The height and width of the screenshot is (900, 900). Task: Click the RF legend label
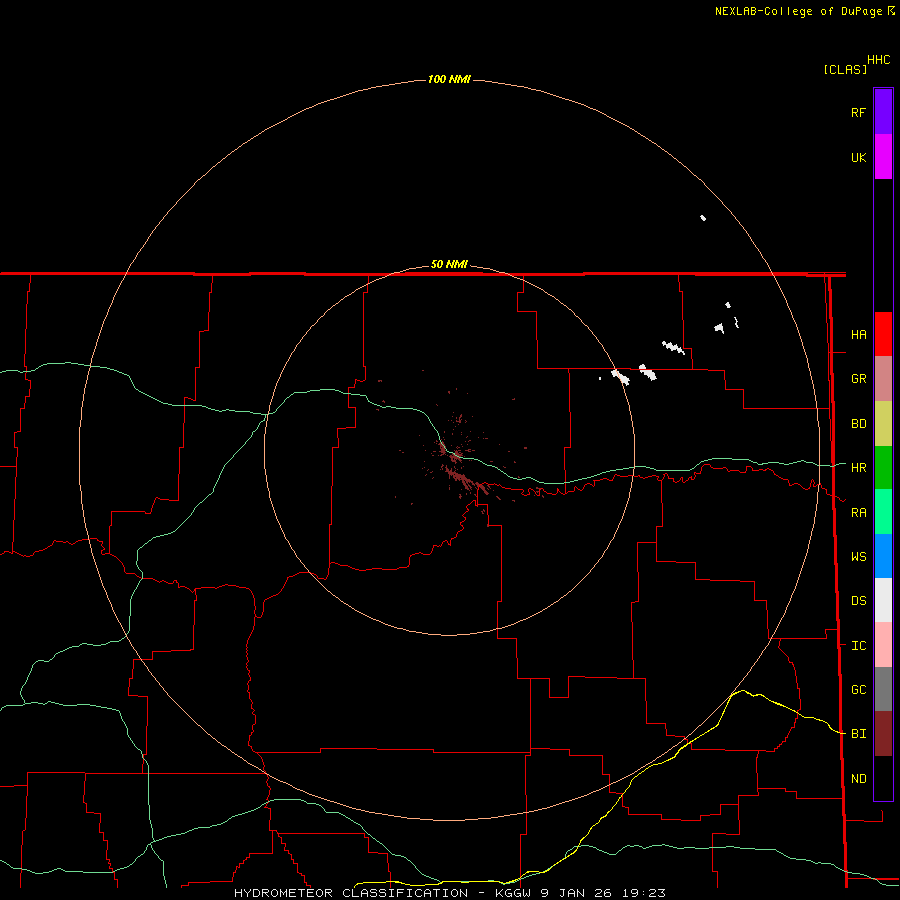(x=858, y=112)
